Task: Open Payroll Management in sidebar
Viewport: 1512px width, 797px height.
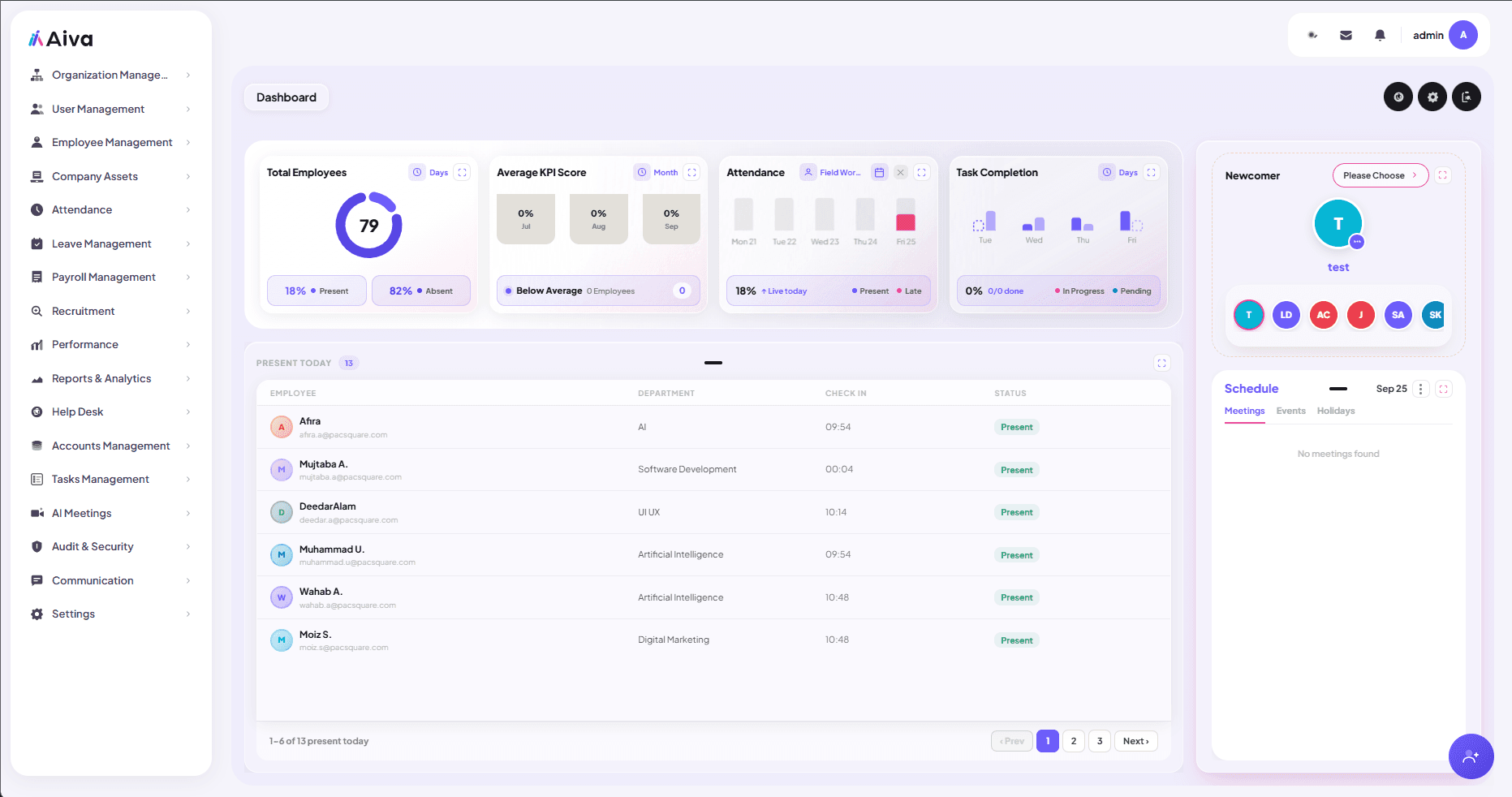Action: click(111, 277)
